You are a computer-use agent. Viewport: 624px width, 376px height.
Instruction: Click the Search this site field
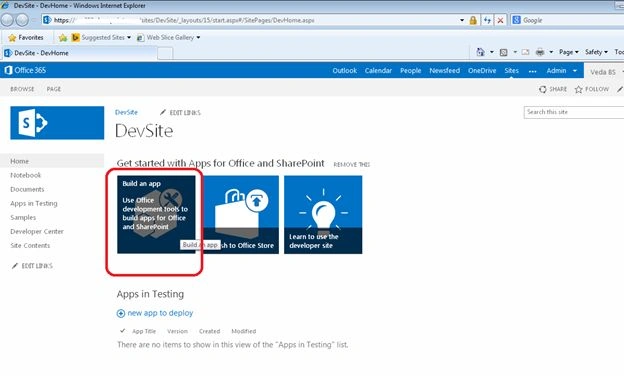(x=573, y=112)
